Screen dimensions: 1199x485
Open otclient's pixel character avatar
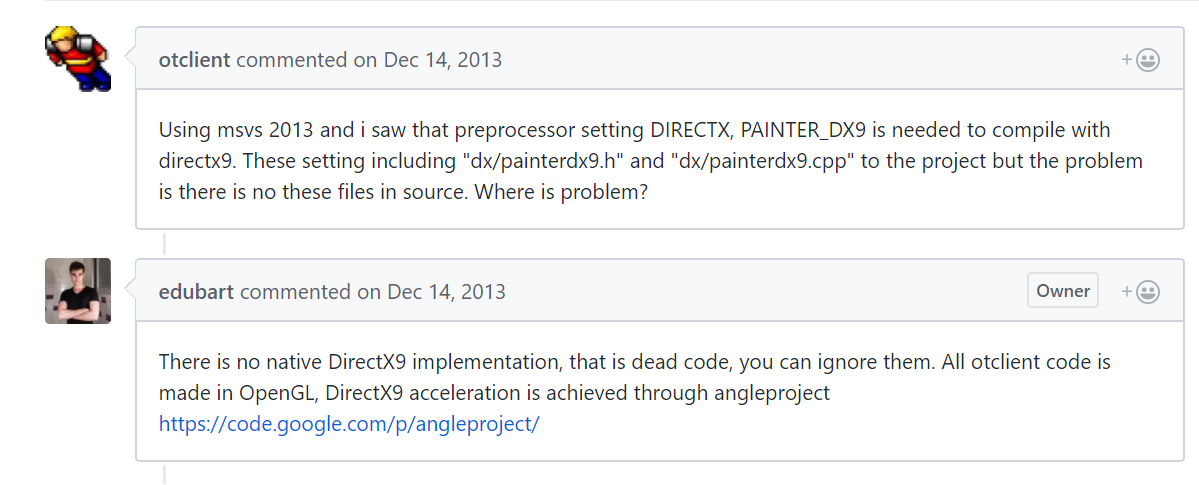[x=78, y=59]
